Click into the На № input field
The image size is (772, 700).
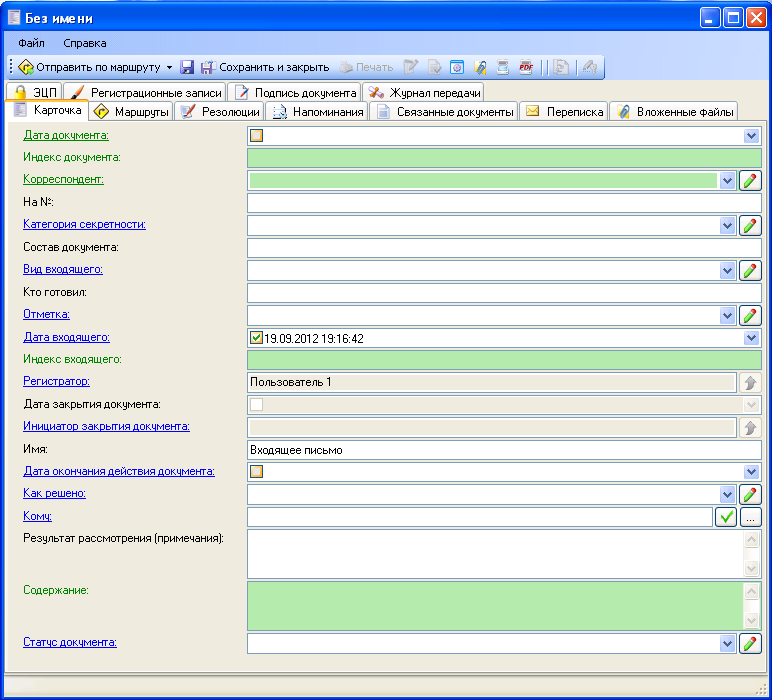[503, 203]
